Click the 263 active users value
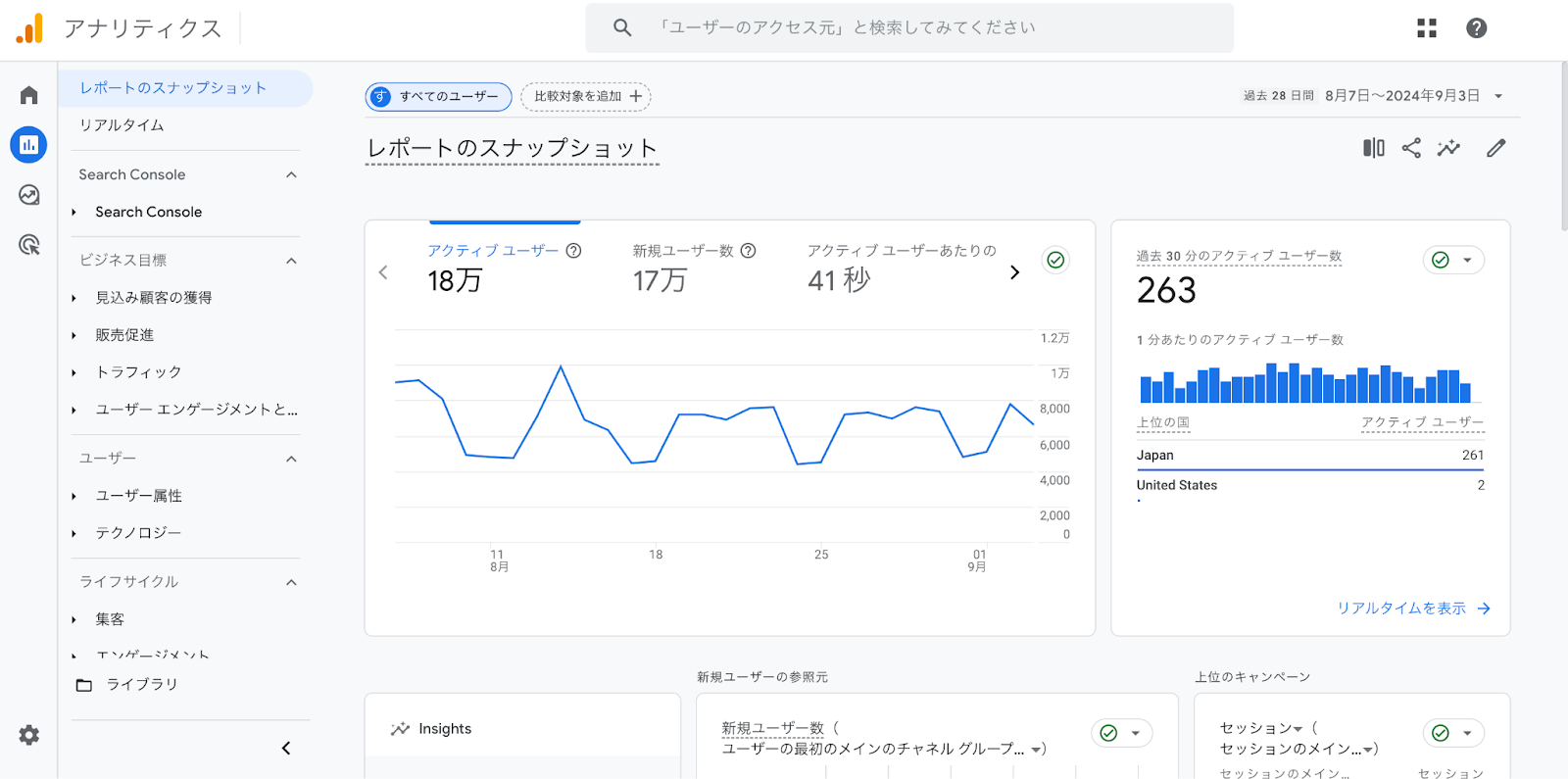 coord(1166,290)
